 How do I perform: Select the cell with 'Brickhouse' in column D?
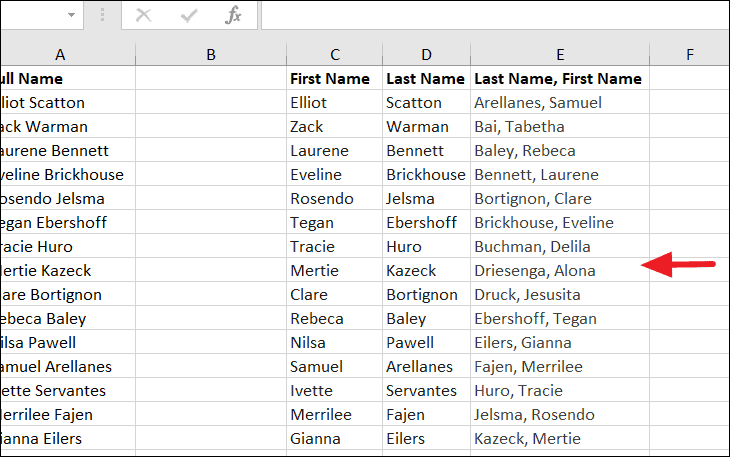tap(426, 174)
